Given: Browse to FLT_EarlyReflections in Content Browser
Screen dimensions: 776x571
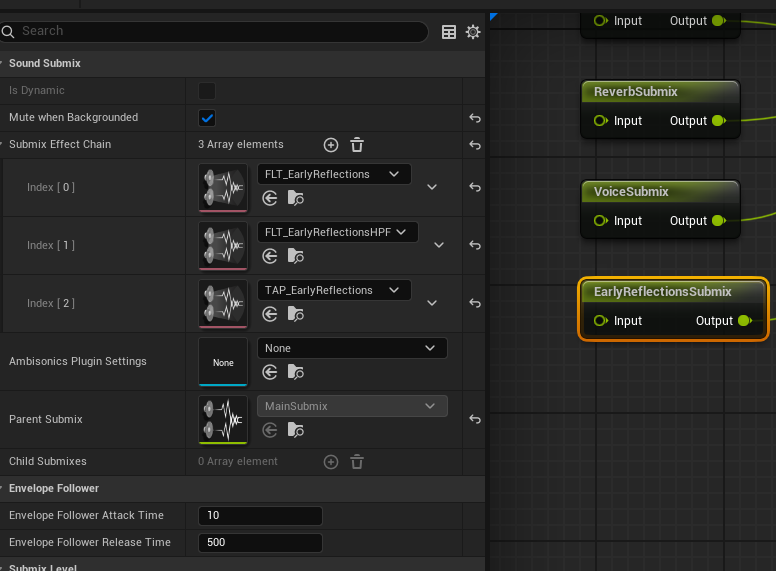Looking at the screenshot, I should click(x=295, y=198).
